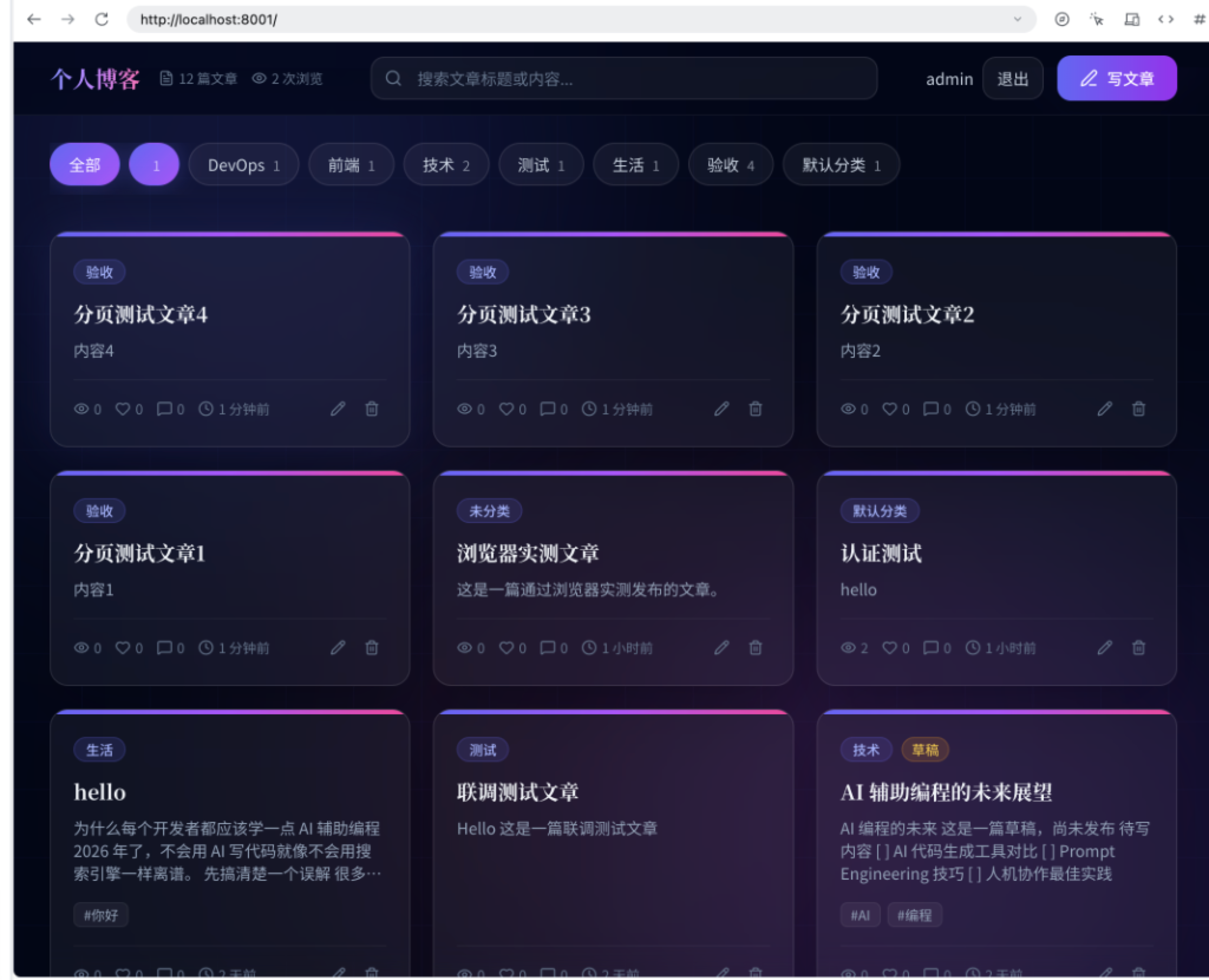Filter by the 生活 category chip
Viewport: 1209px width, 980px height.
click(636, 165)
